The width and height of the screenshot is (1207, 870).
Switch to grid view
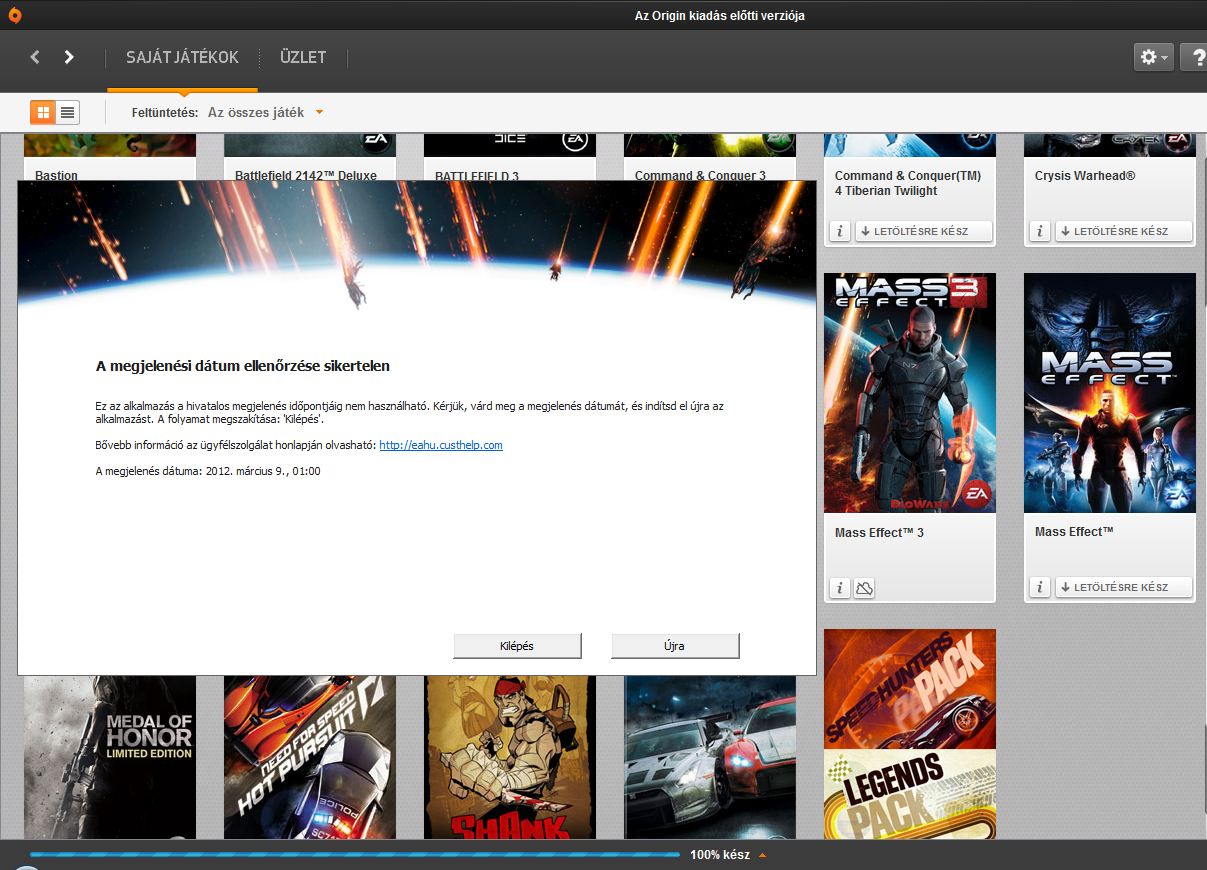[x=42, y=112]
